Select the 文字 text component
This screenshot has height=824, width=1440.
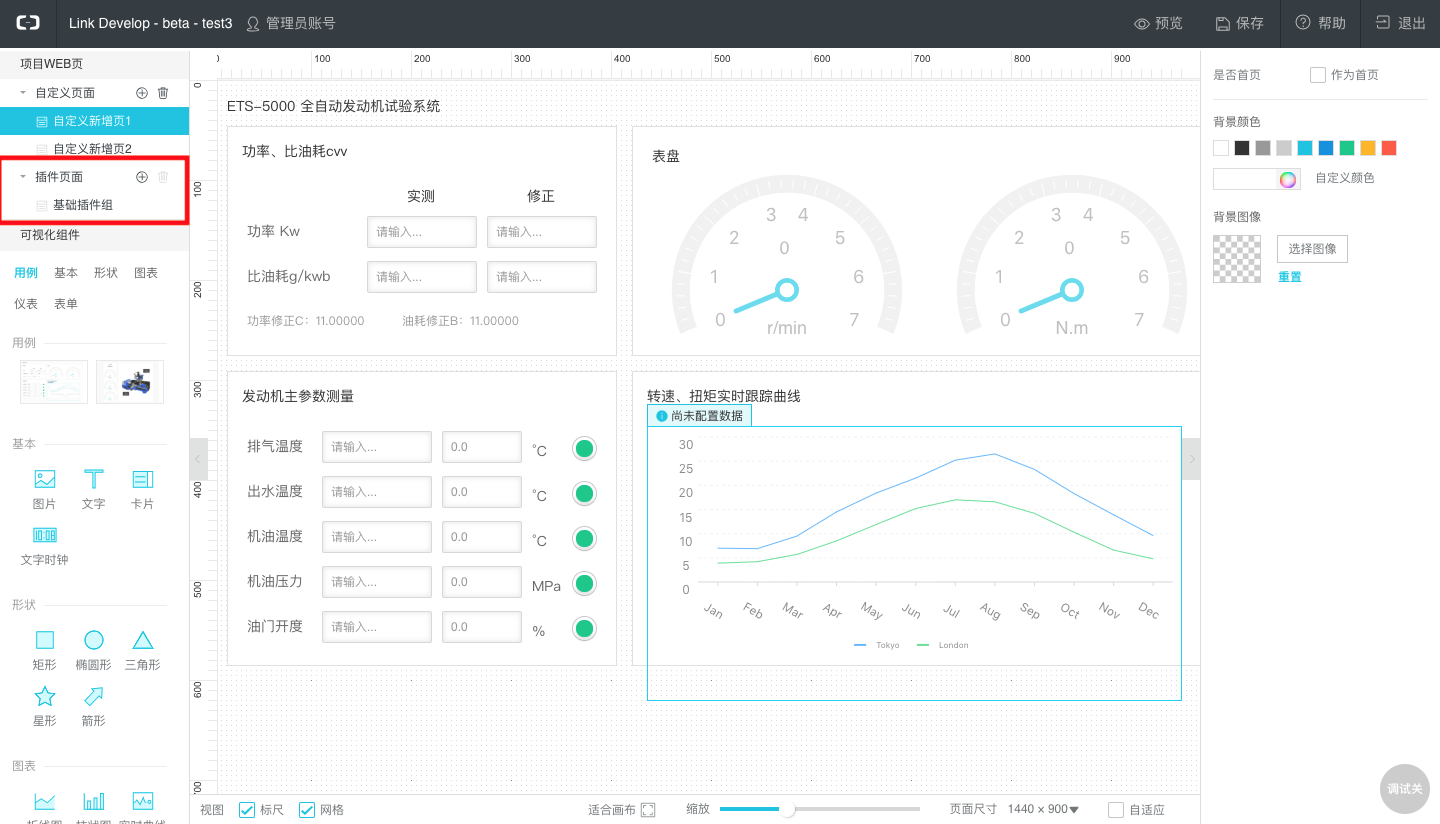point(93,479)
